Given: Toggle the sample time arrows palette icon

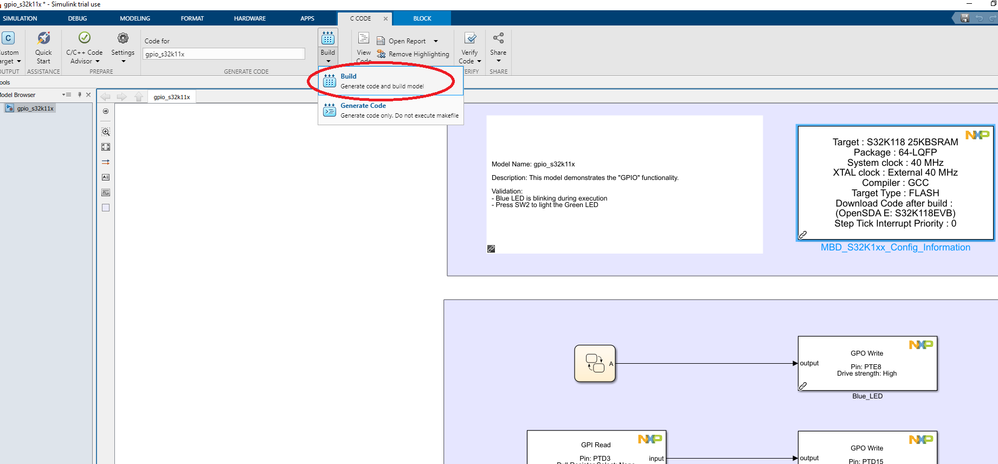Looking at the screenshot, I should 106,162.
